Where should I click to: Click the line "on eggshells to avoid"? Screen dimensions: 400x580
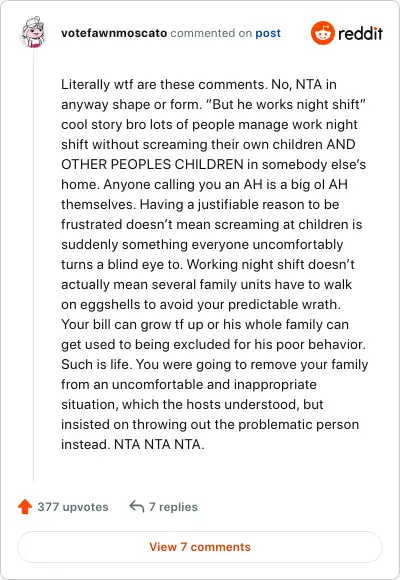[x=201, y=304]
